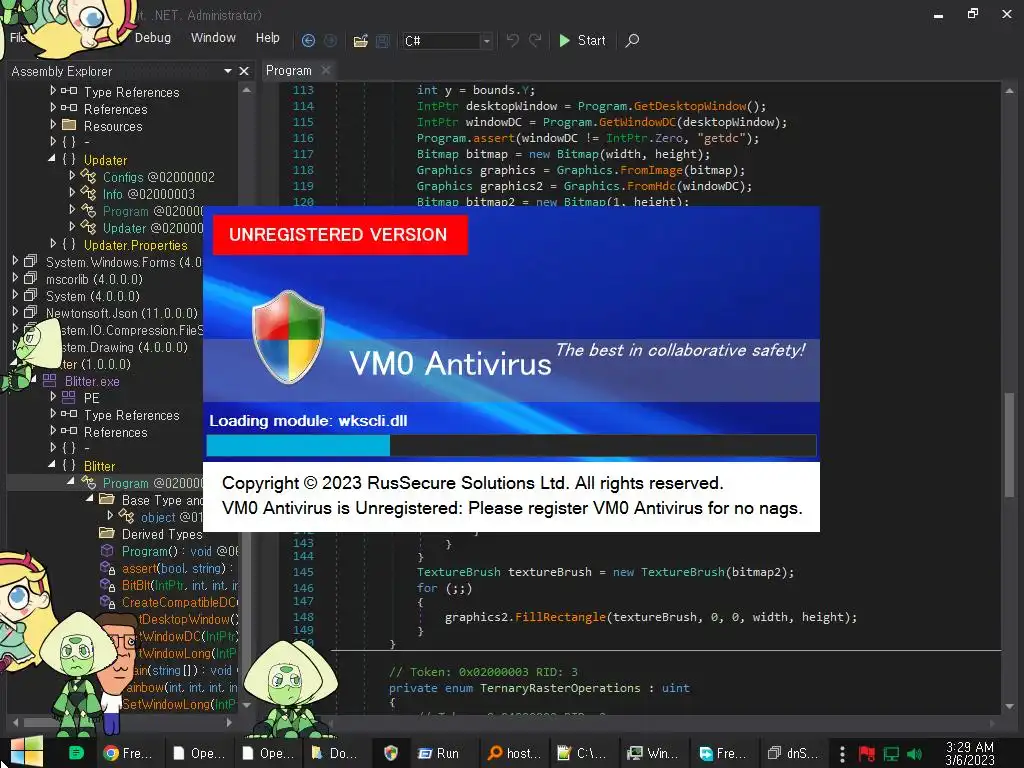Expand the top Type References node
The height and width of the screenshot is (768, 1024).
(53, 91)
